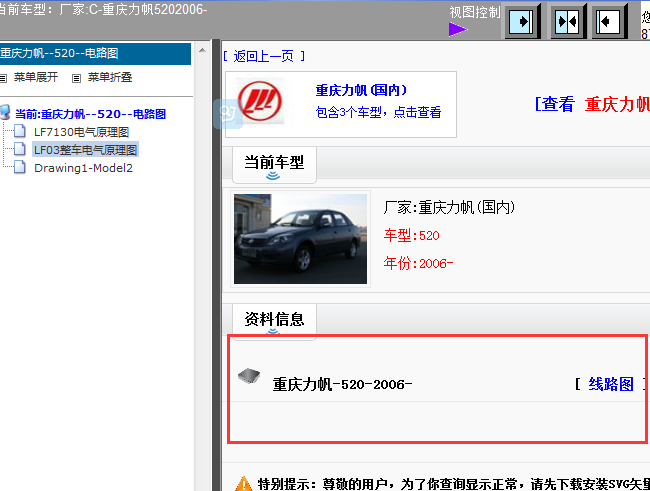The width and height of the screenshot is (650, 491).
Task: Click the 视图控制 label
Action: [x=475, y=12]
